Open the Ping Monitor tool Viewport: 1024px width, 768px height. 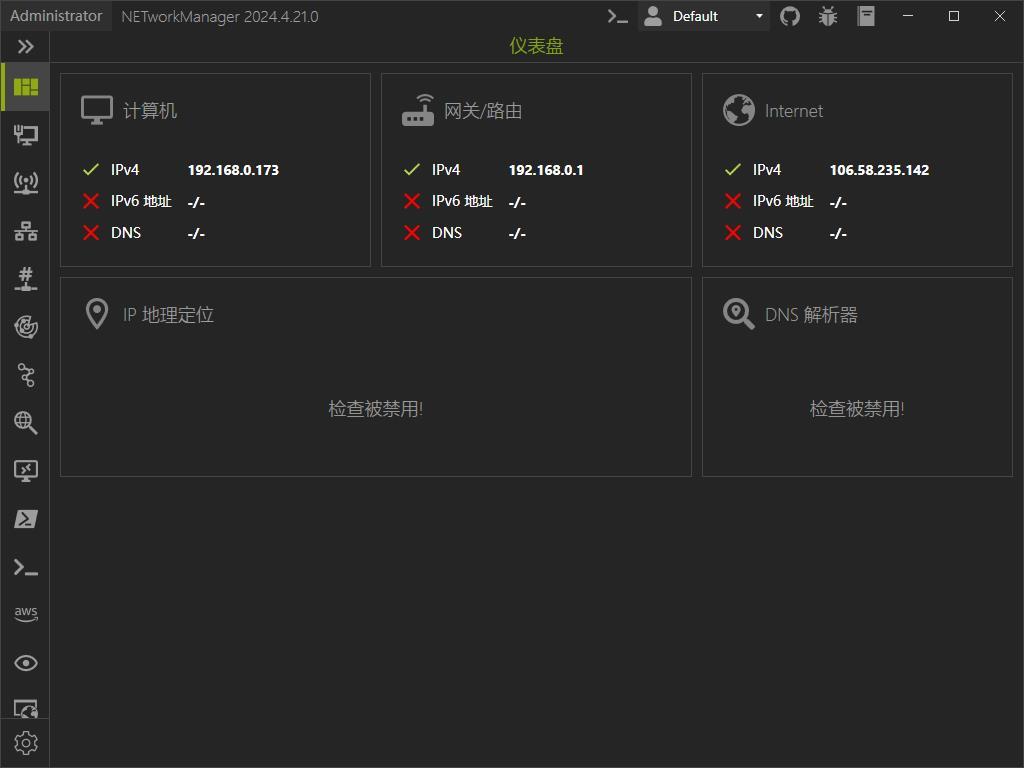click(x=25, y=327)
